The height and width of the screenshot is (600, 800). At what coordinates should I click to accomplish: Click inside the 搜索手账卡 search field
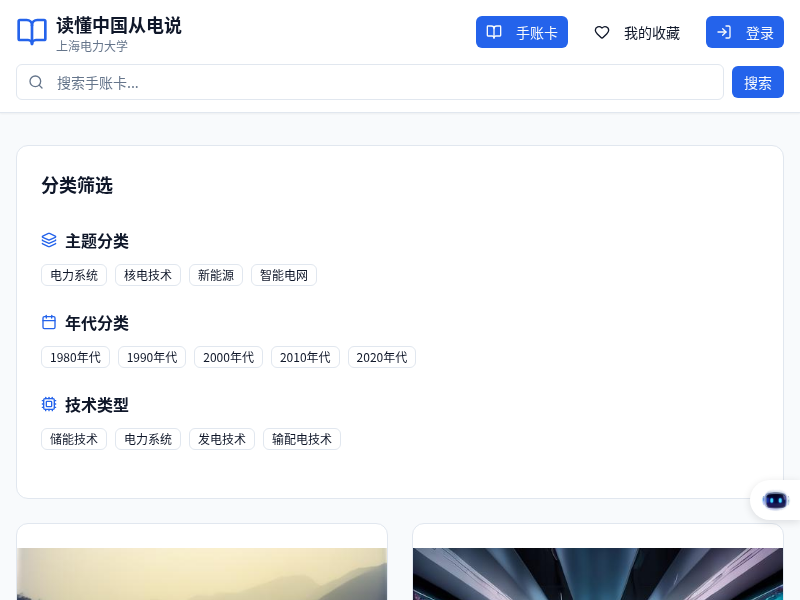pyautogui.click(x=370, y=82)
